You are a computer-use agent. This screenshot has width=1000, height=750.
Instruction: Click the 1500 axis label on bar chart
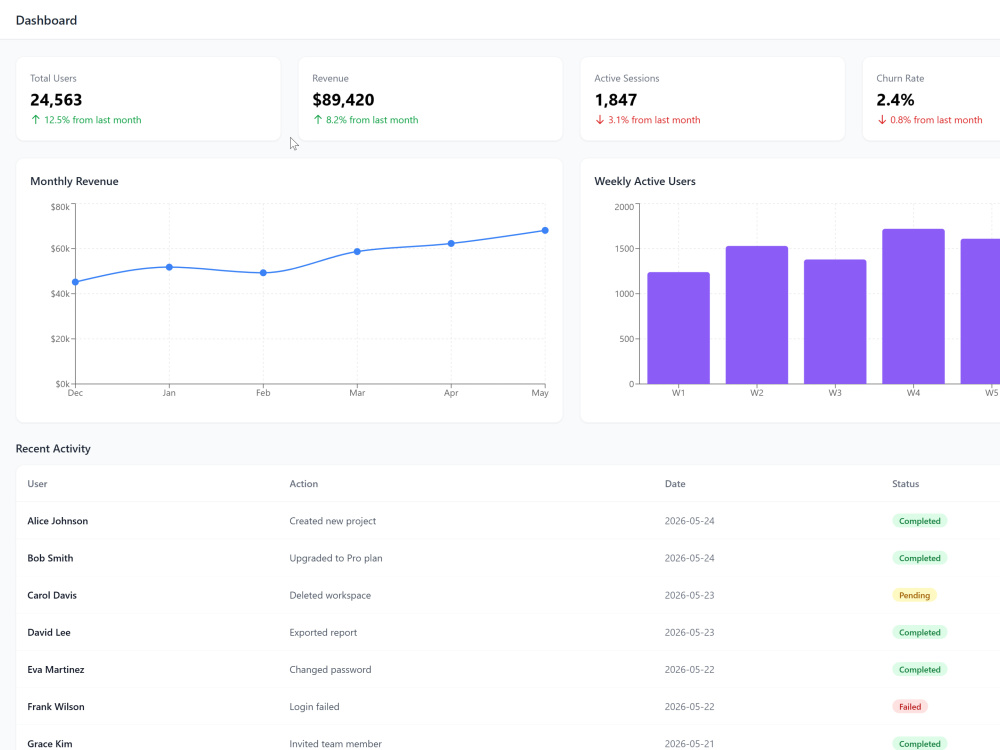click(624, 249)
